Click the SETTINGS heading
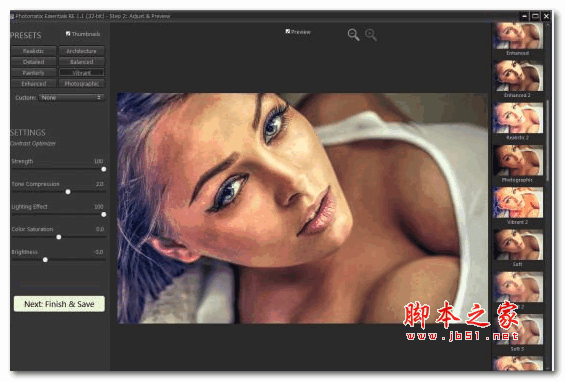Screen dimensions: 565x382 28,132
